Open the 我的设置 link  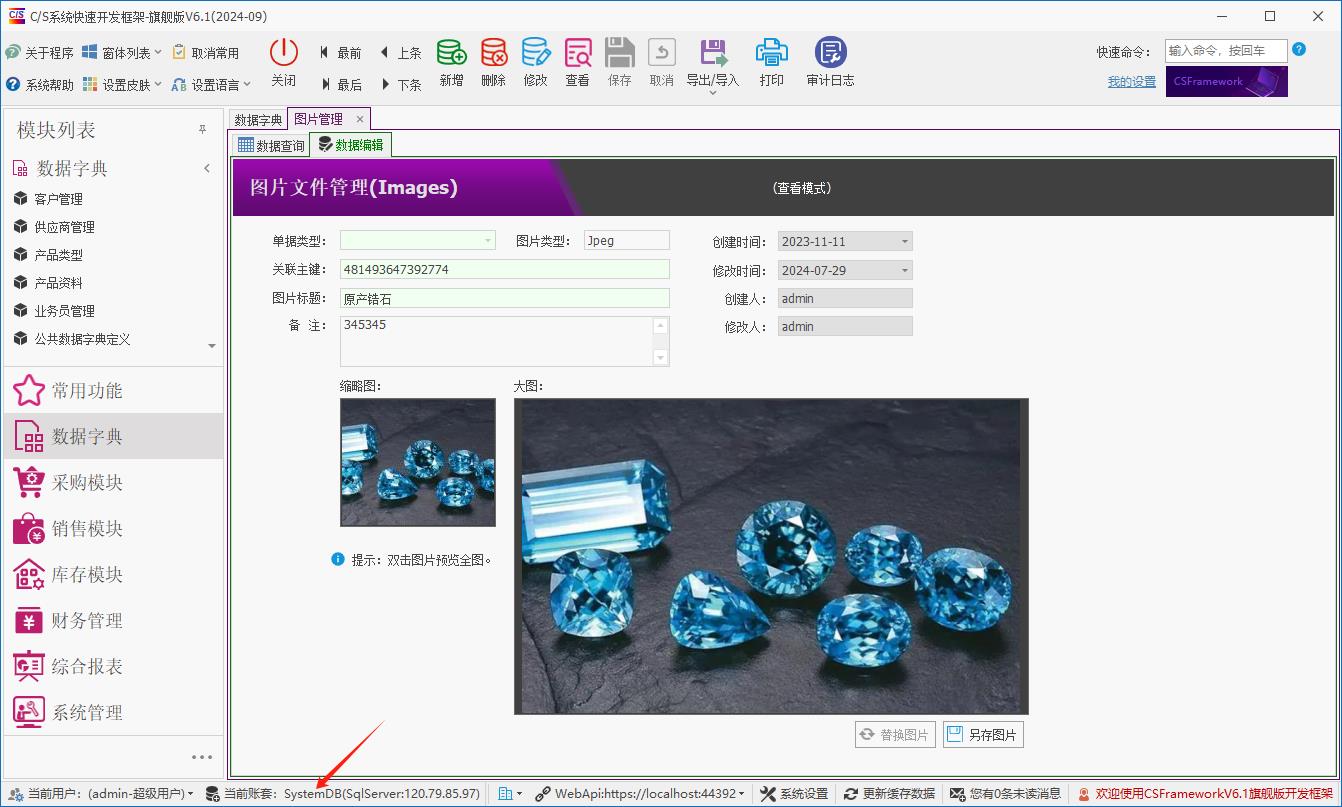(x=1130, y=81)
